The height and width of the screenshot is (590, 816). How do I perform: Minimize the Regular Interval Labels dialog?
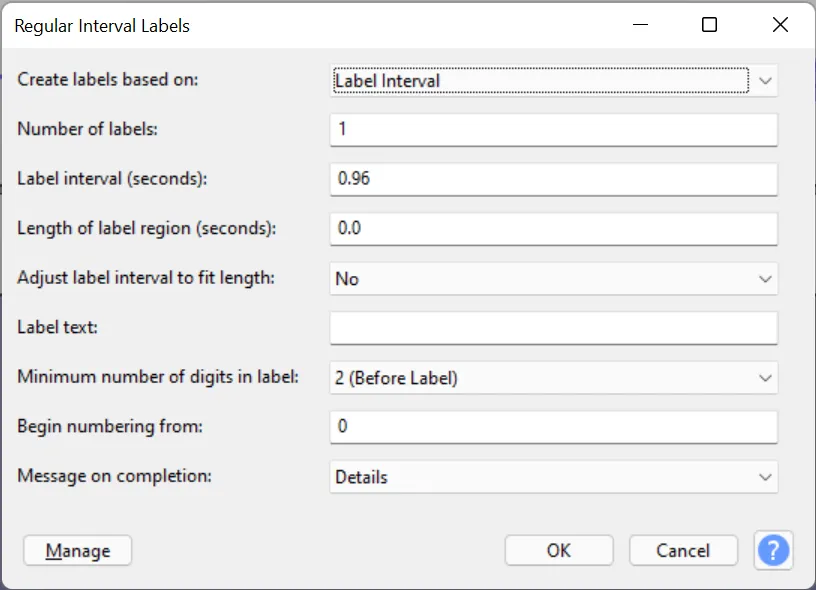point(638,25)
